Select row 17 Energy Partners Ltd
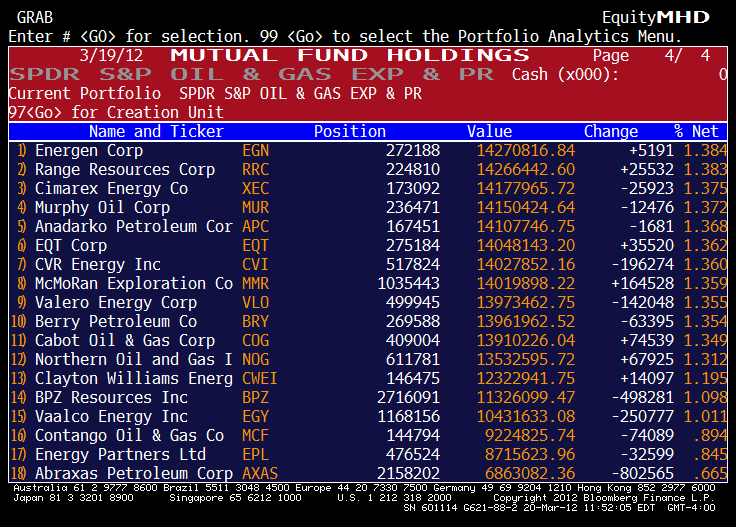Screen dimensions: 736x527 (x=368, y=455)
